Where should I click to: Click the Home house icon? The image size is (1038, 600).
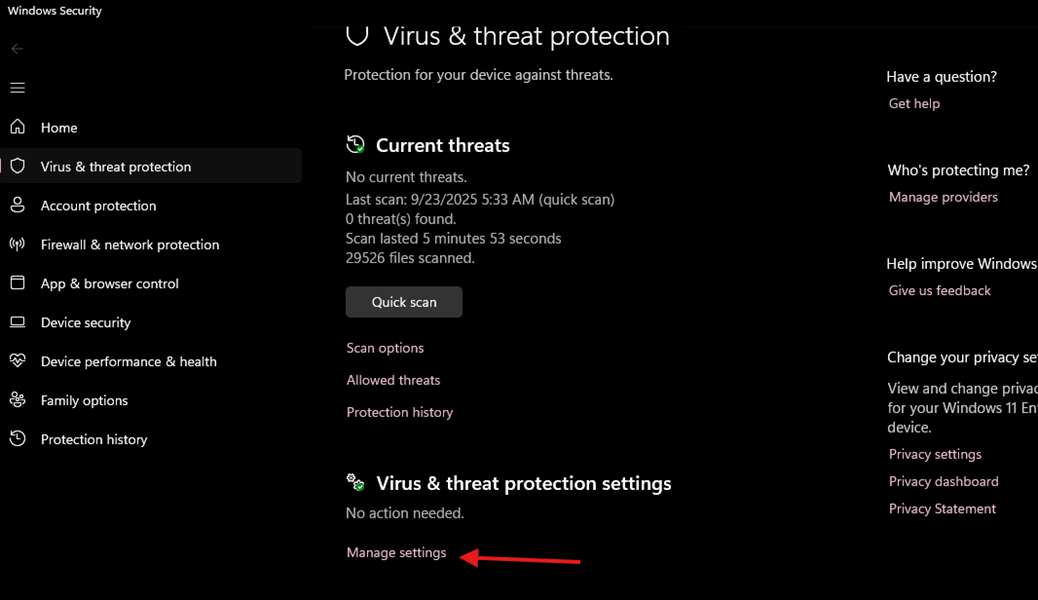tap(17, 127)
